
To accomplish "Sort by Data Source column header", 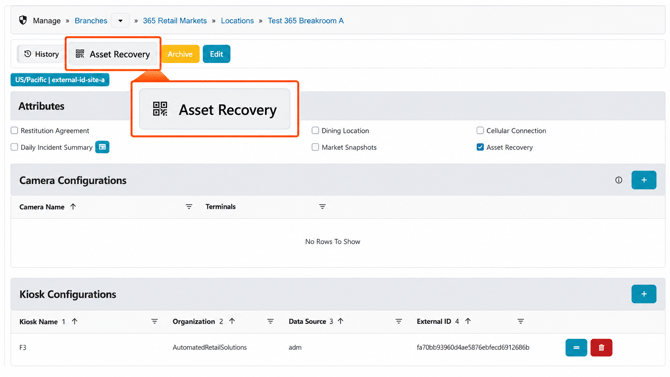I will tap(307, 321).
